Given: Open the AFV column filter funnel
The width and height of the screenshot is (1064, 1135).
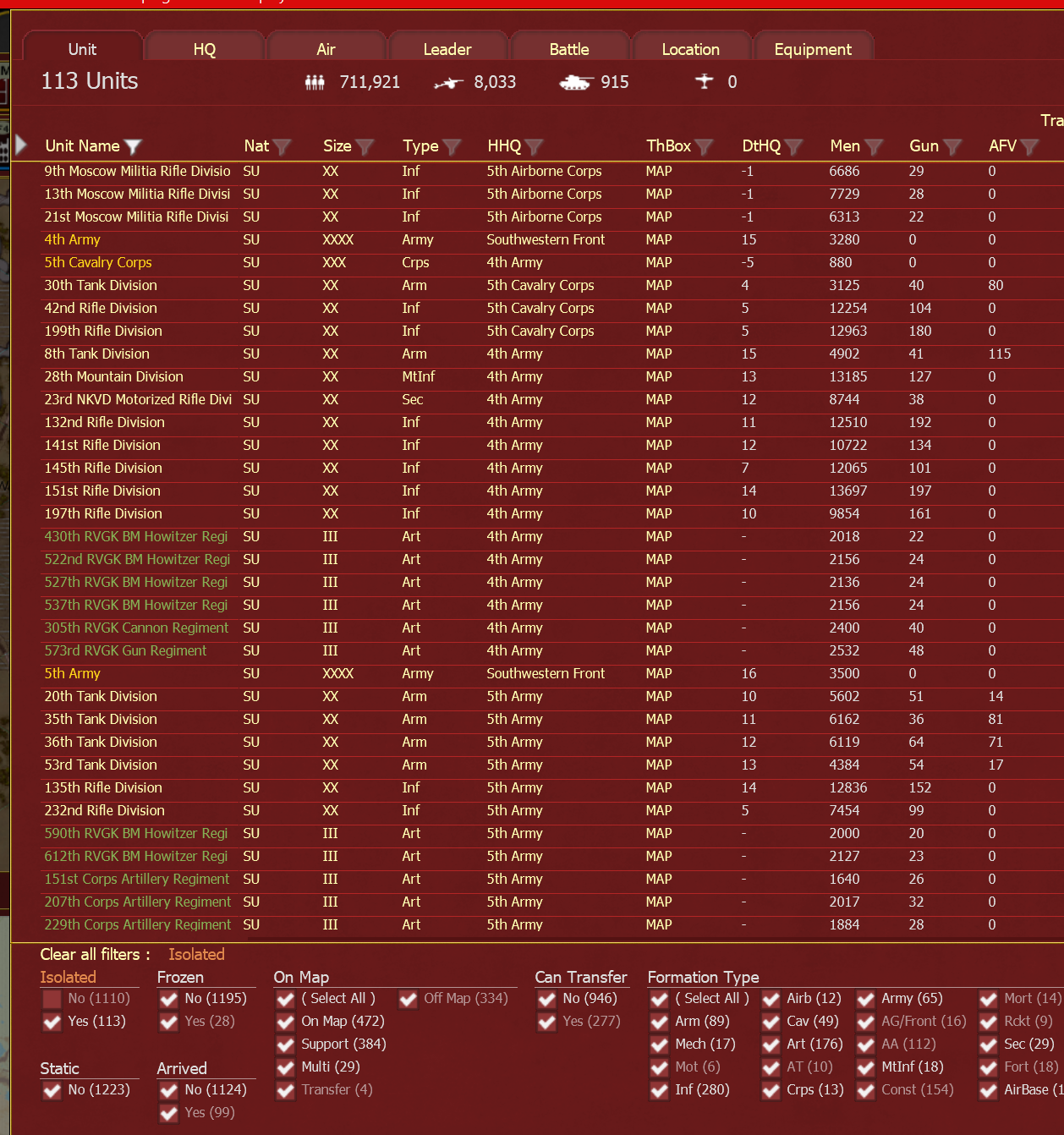Looking at the screenshot, I should tap(1029, 146).
